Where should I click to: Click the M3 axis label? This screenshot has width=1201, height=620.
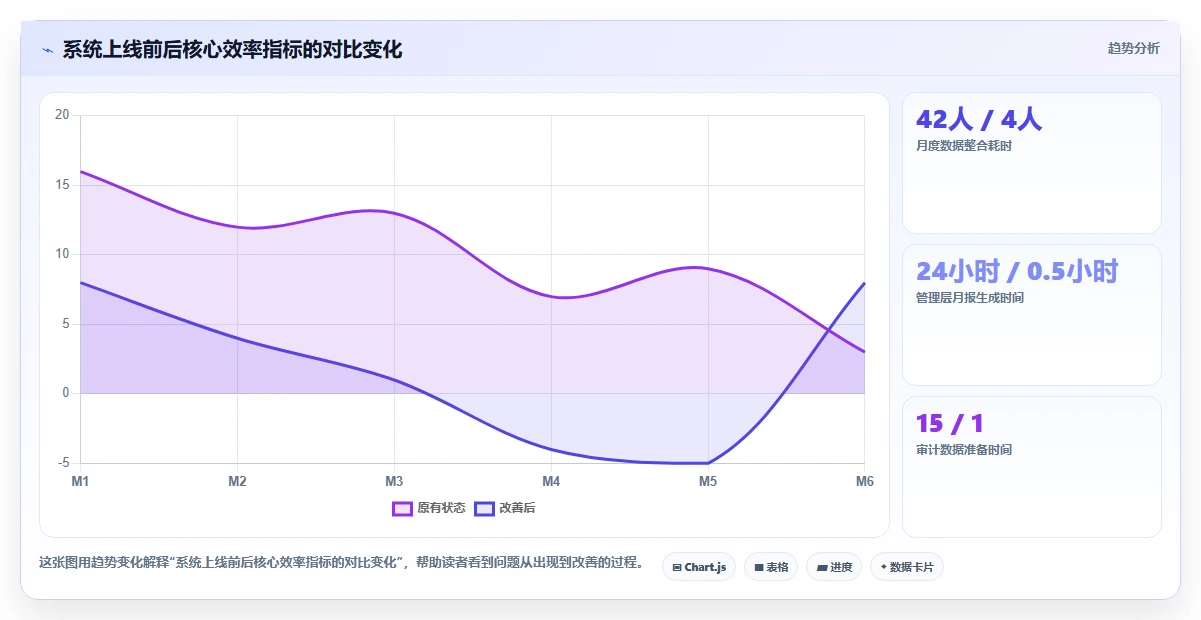[394, 481]
